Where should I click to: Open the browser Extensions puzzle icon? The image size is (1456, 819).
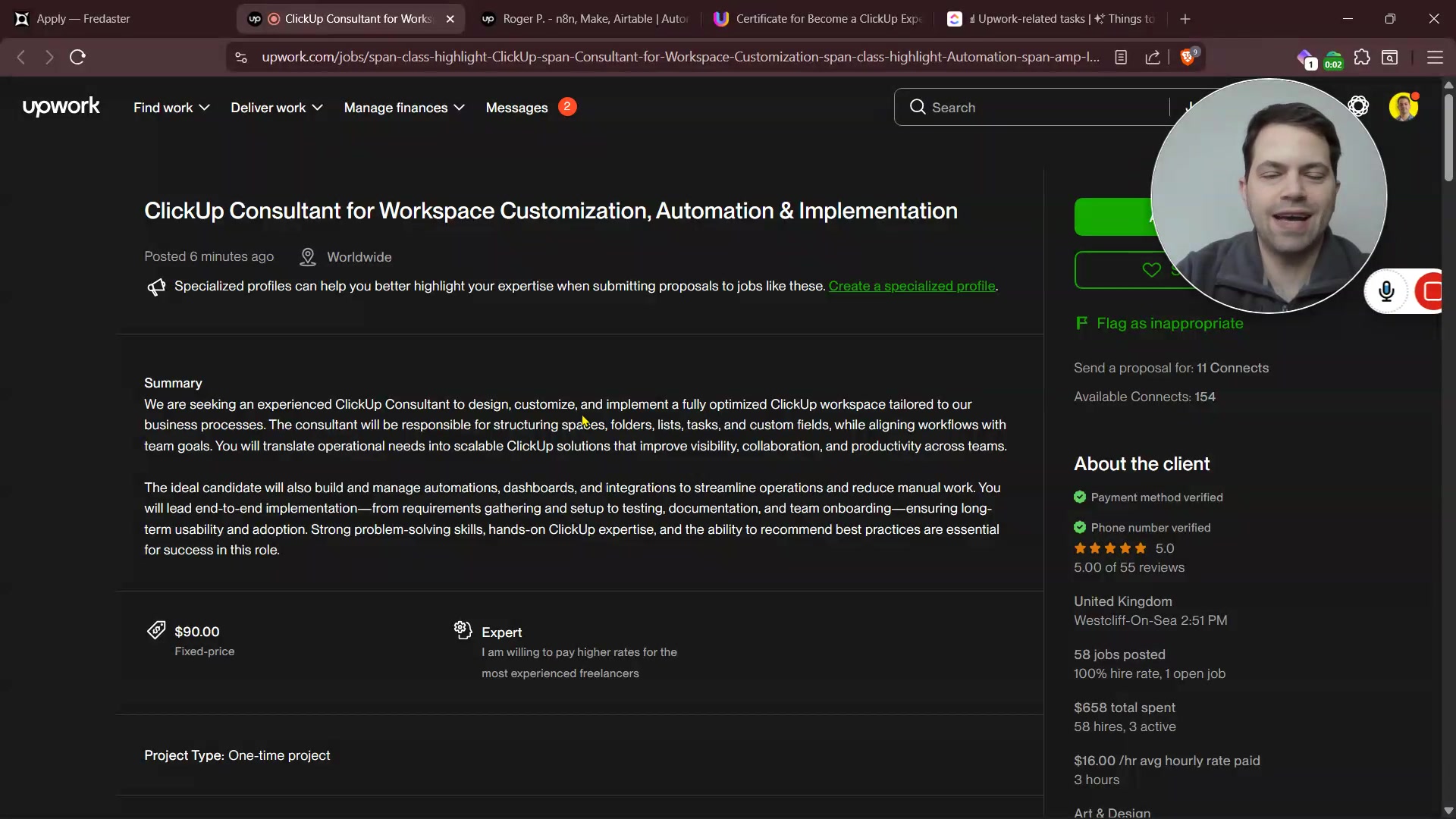(x=1362, y=58)
